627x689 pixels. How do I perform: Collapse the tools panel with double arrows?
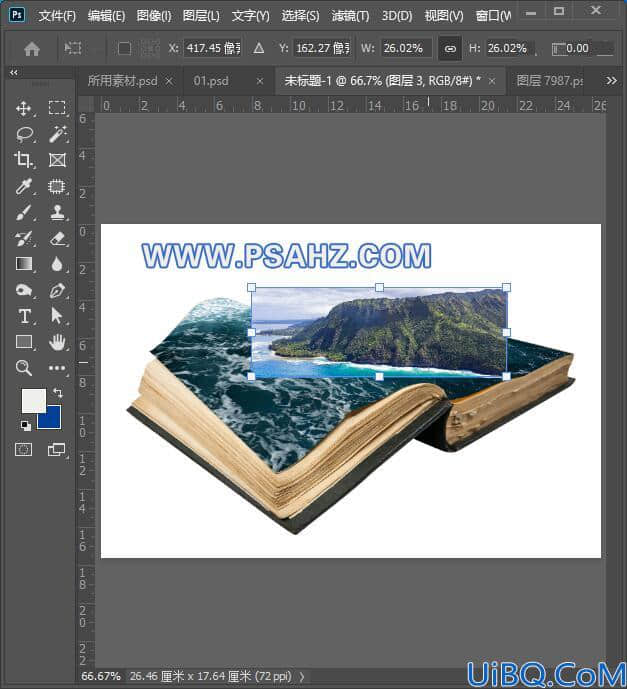tap(14, 73)
